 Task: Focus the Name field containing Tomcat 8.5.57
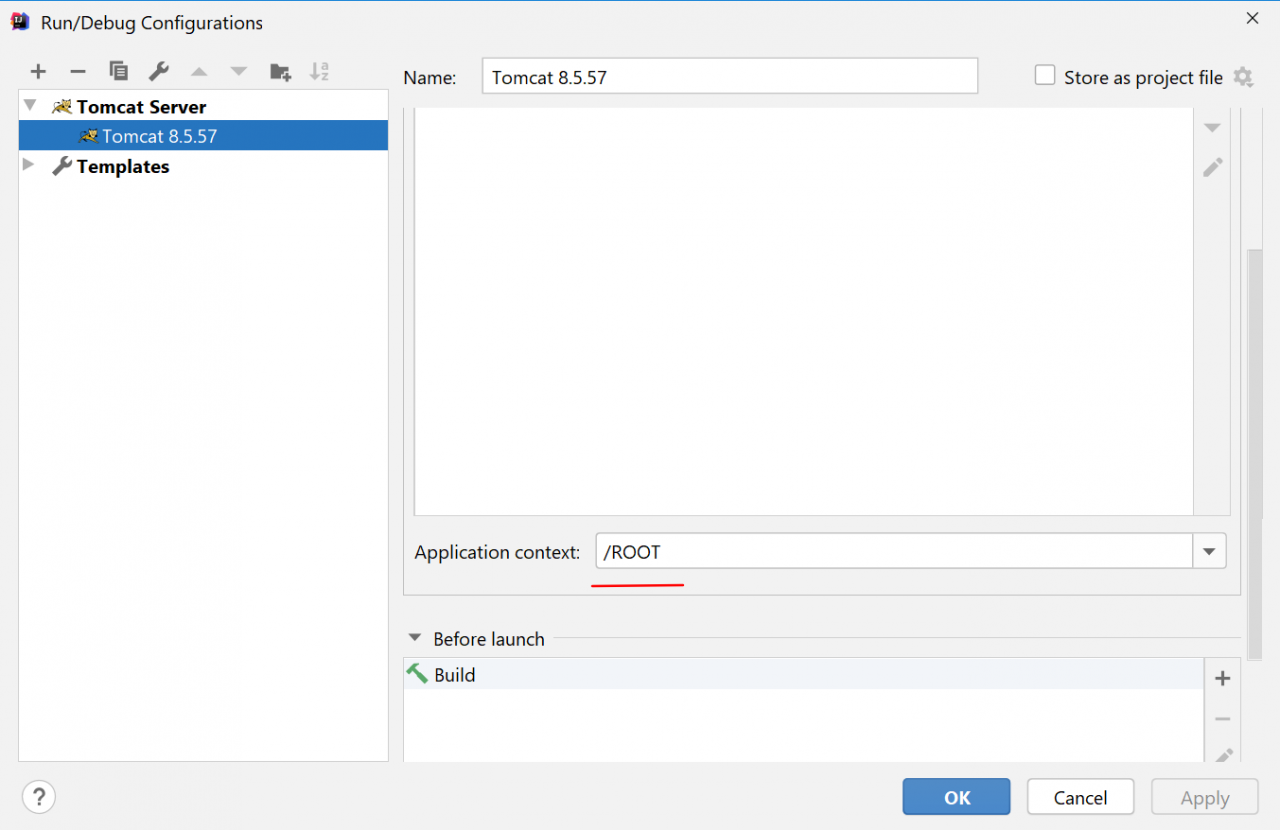point(730,77)
